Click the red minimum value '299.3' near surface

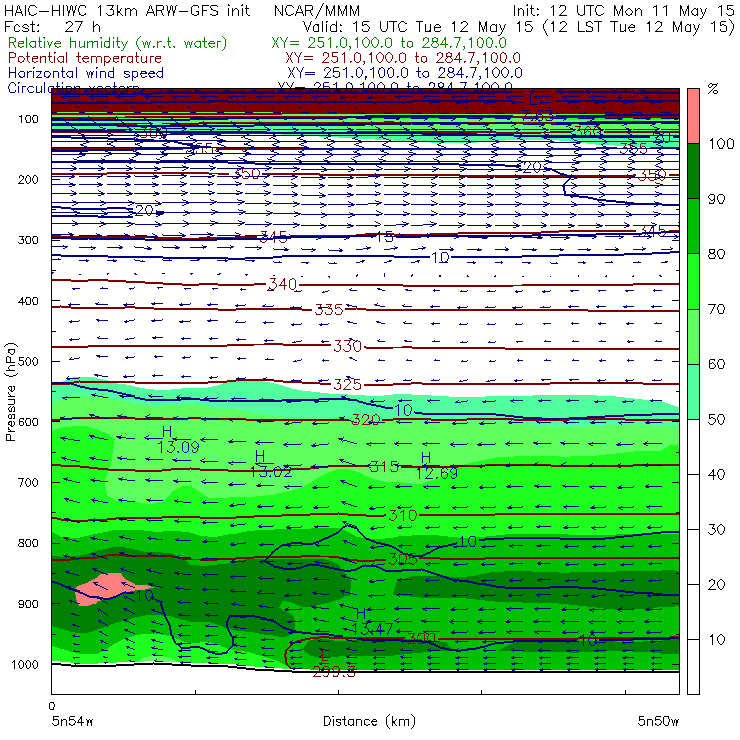pyautogui.click(x=334, y=672)
